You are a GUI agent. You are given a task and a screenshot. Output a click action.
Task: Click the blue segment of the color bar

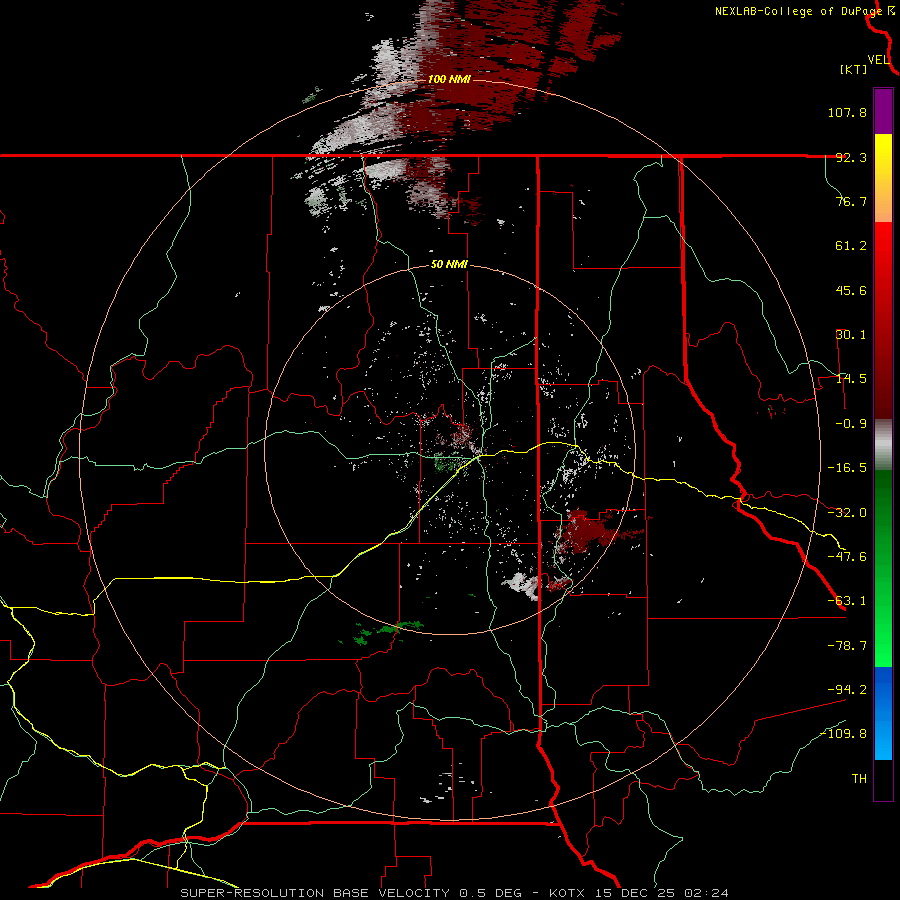tap(883, 713)
